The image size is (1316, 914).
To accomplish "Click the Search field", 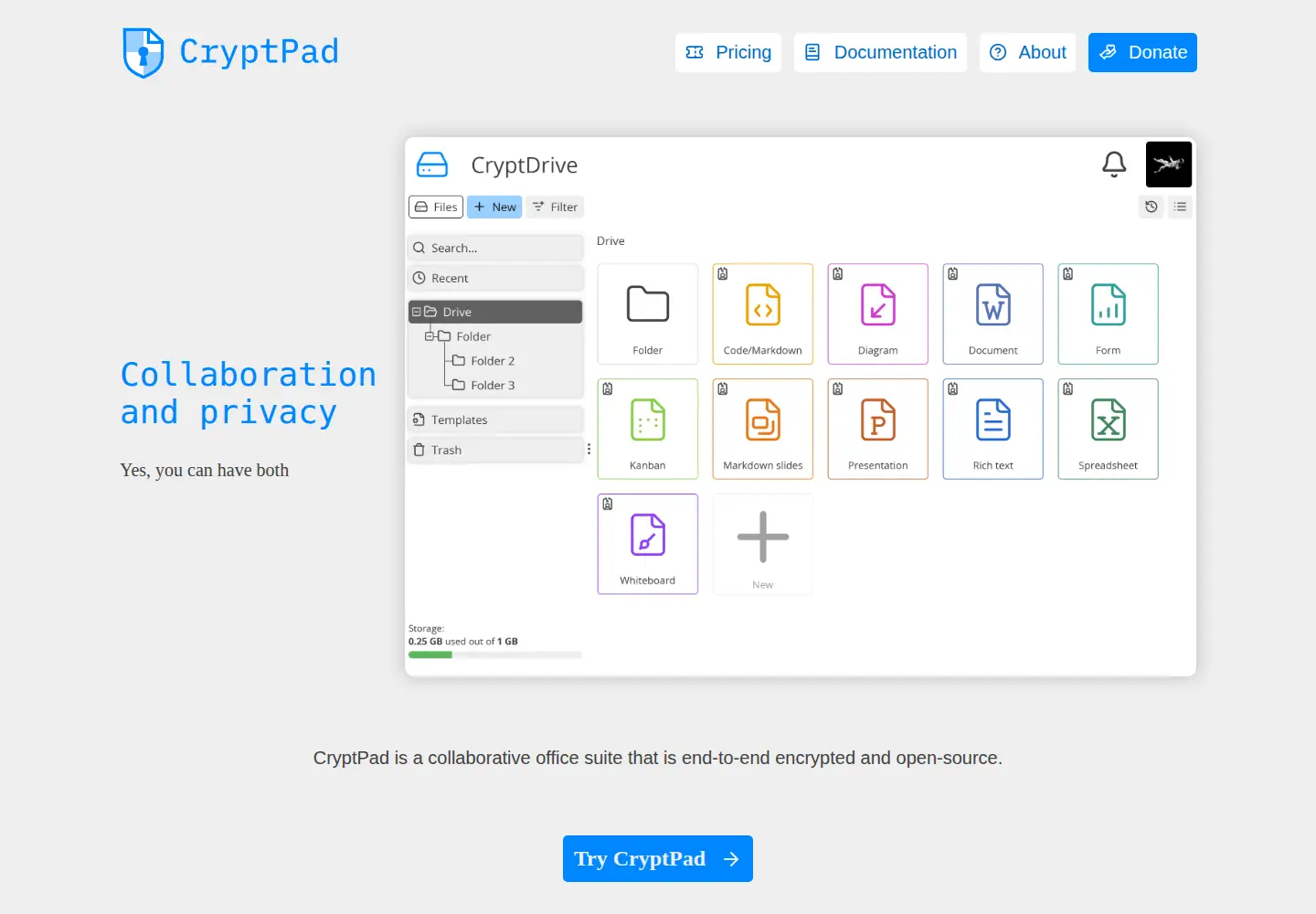I will [x=495, y=248].
